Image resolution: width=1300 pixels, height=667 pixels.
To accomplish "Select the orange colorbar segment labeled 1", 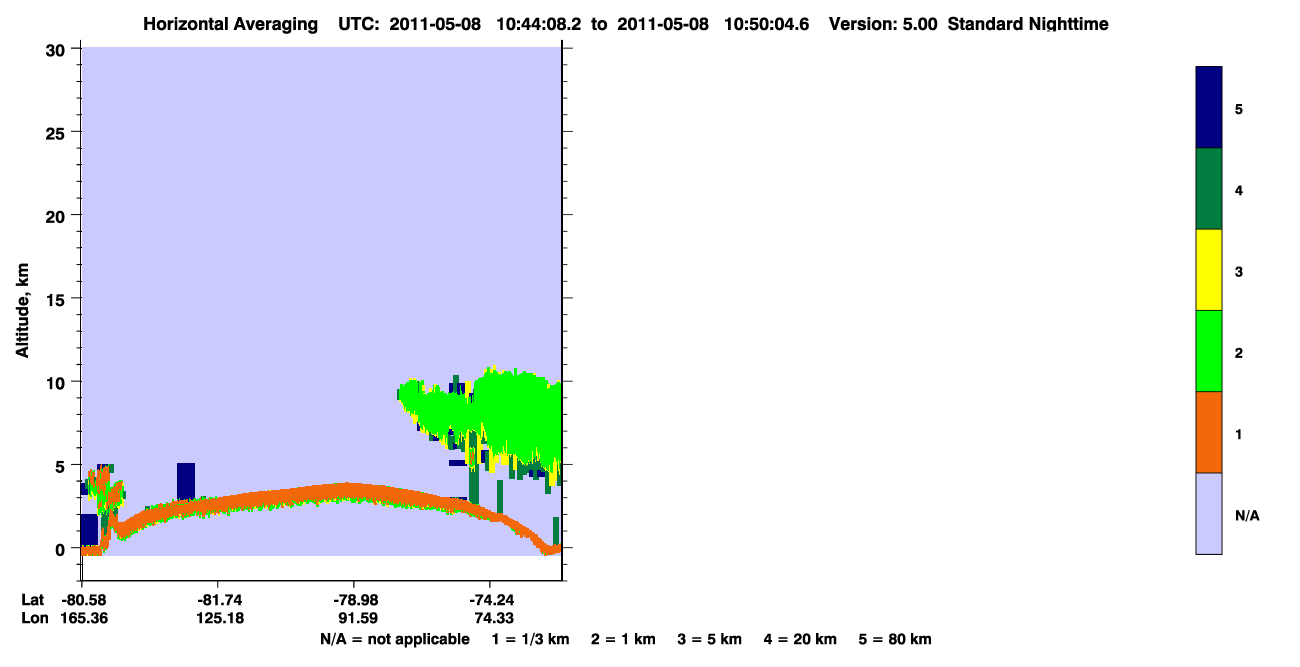I will click(1209, 432).
